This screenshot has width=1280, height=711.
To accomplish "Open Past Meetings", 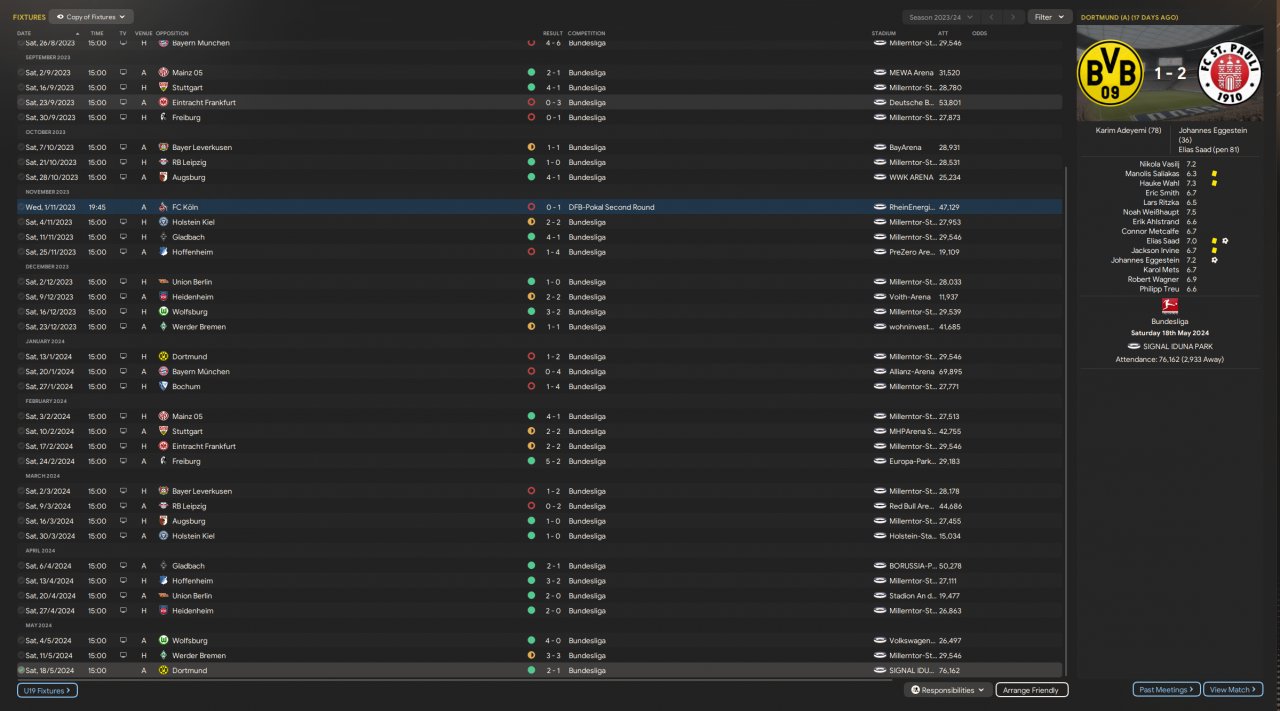I will pyautogui.click(x=1166, y=690).
